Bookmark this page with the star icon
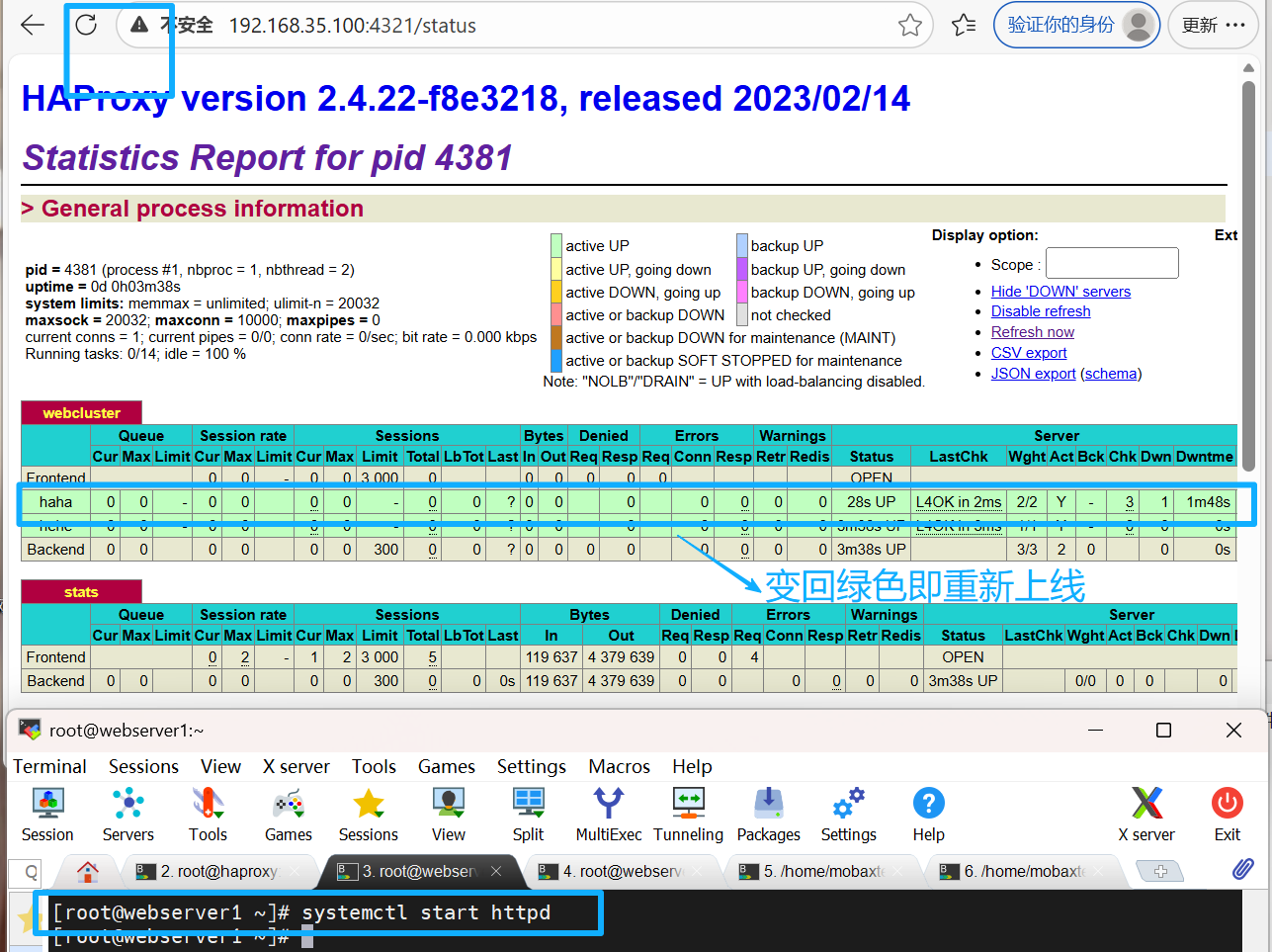The height and width of the screenshot is (952, 1272). (x=910, y=25)
